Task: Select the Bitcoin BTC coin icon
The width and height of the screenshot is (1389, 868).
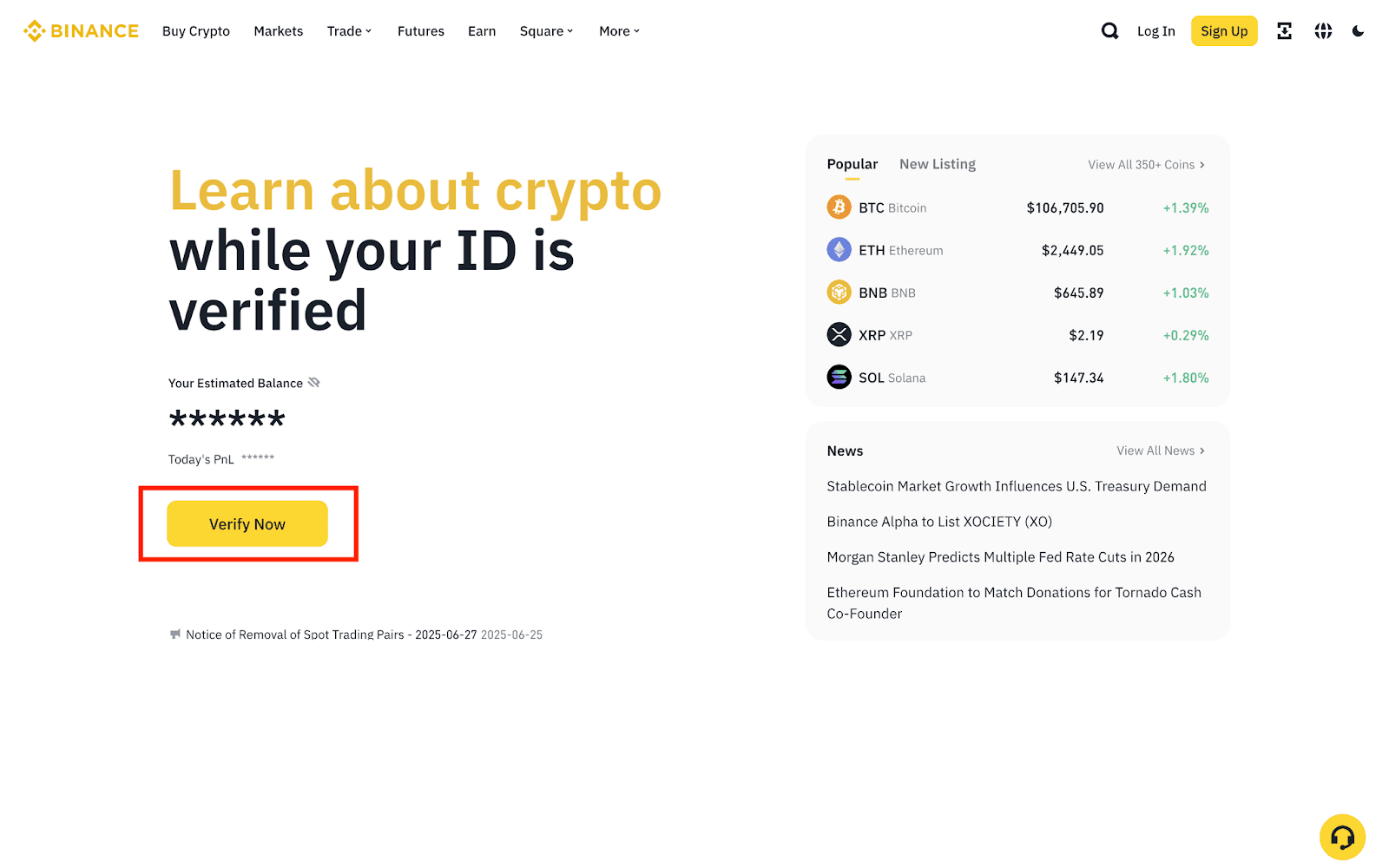Action: click(x=839, y=207)
